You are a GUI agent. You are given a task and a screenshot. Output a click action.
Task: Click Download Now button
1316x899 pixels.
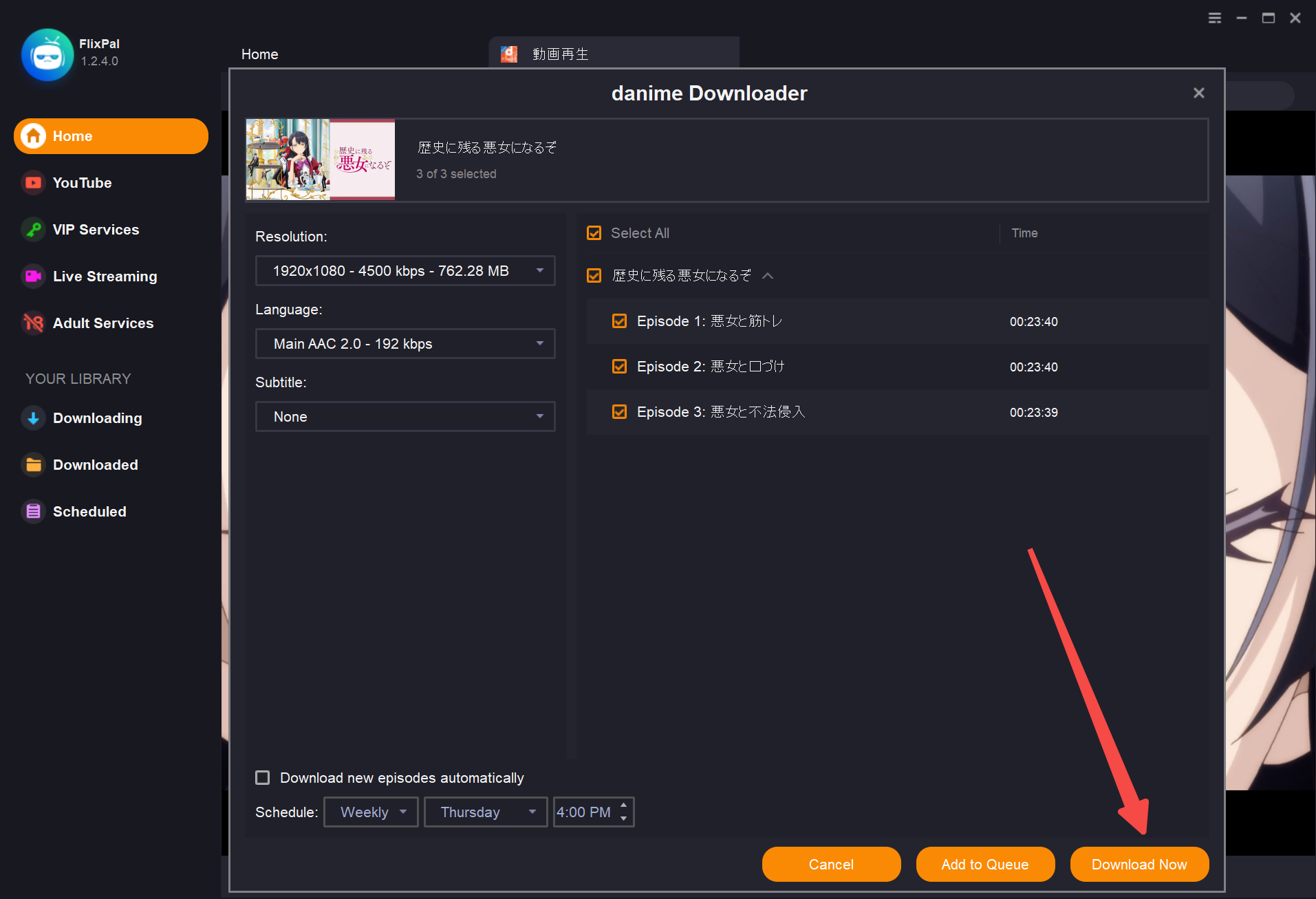pyautogui.click(x=1139, y=865)
